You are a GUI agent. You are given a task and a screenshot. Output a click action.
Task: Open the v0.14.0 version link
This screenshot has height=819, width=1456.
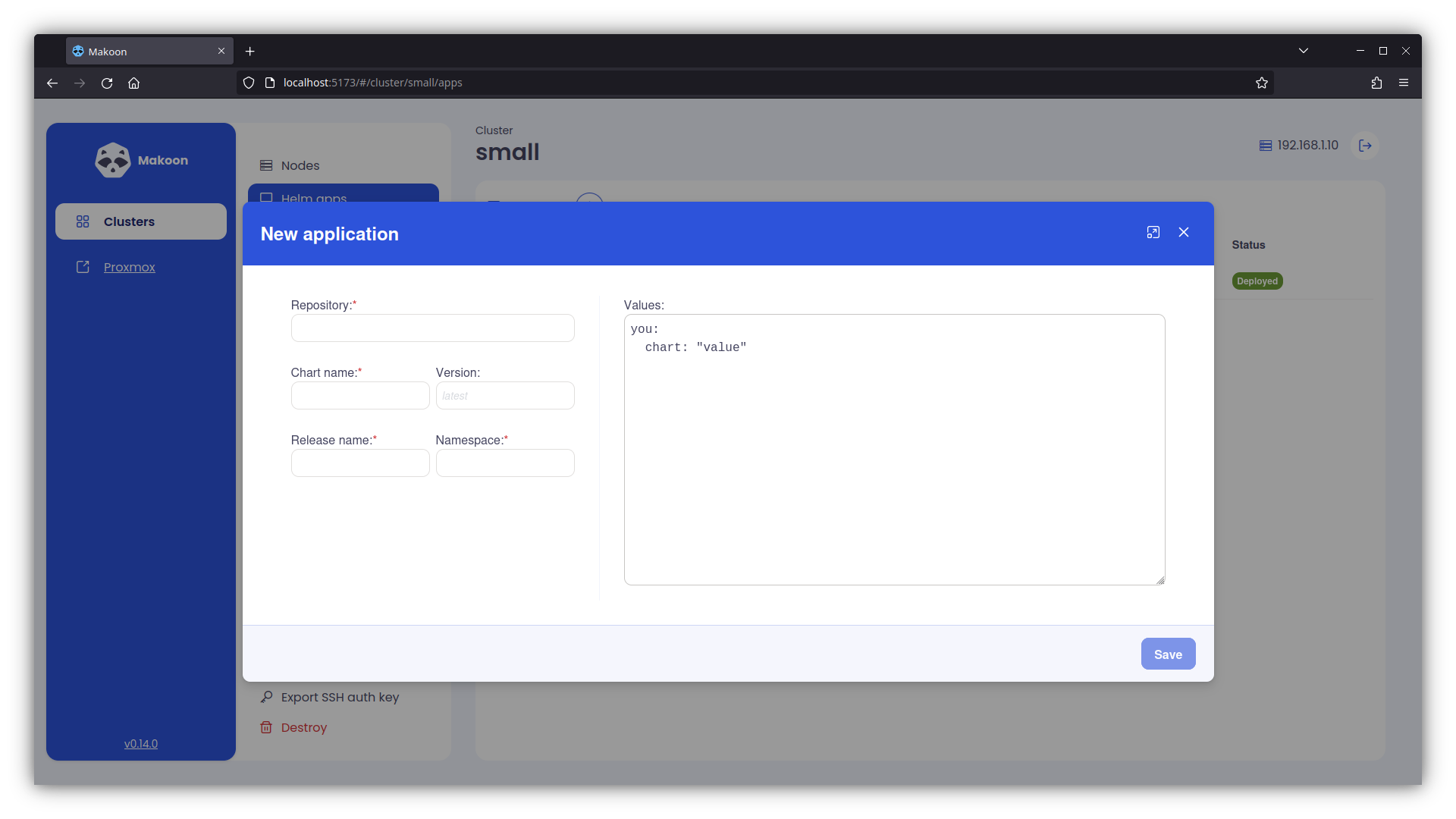141,744
